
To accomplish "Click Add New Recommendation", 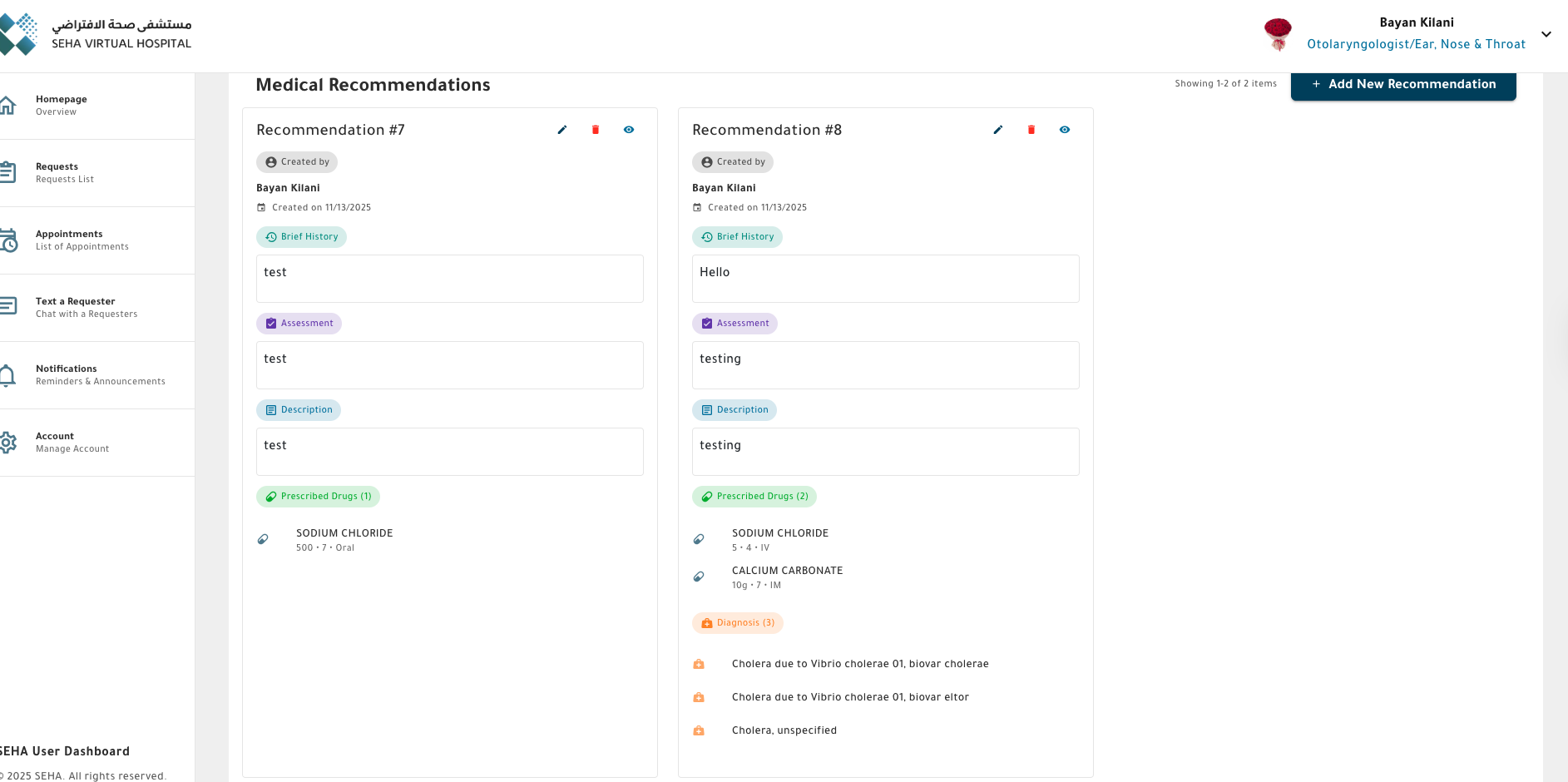I will [1403, 85].
